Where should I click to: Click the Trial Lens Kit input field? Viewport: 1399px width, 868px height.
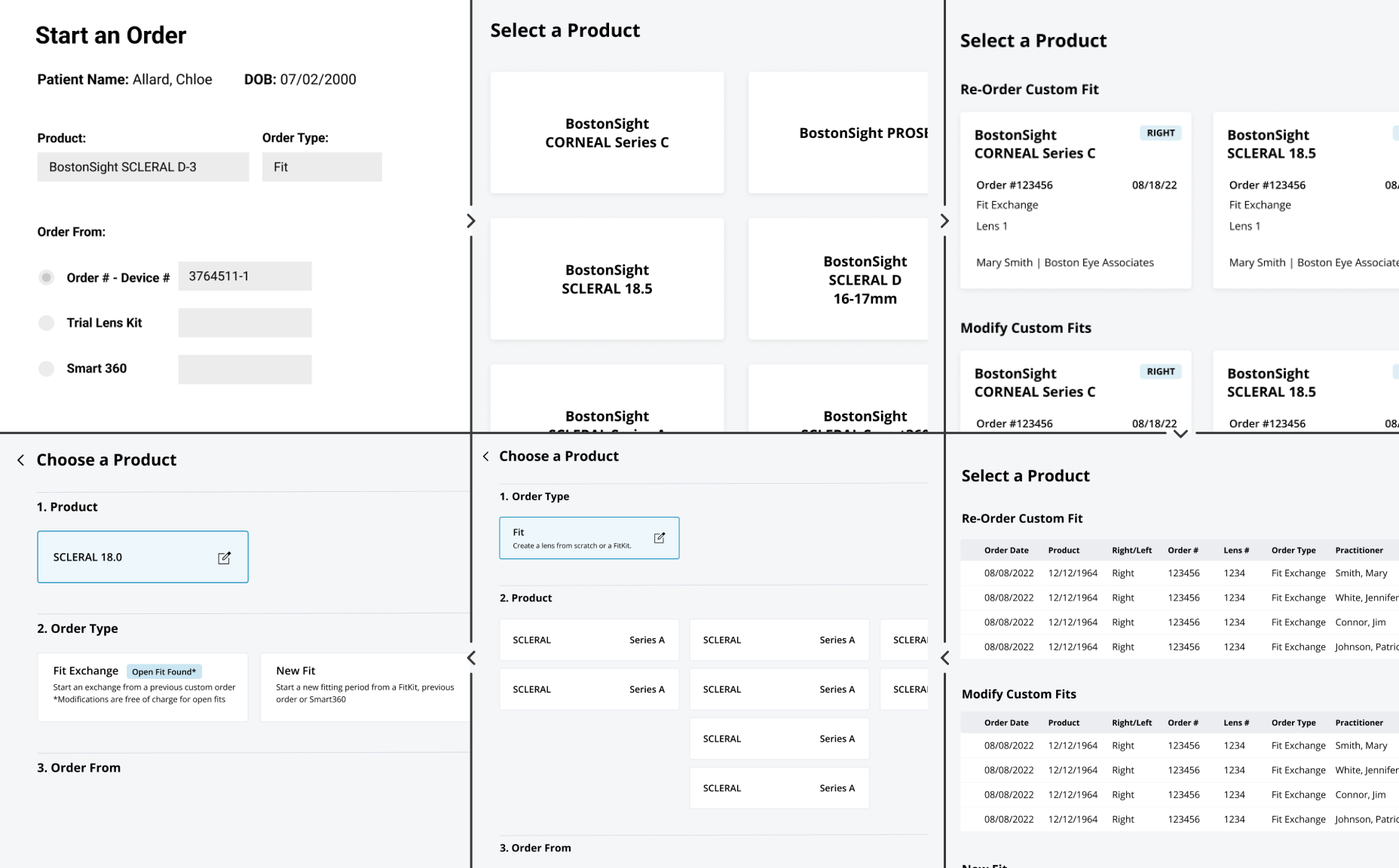pos(245,322)
